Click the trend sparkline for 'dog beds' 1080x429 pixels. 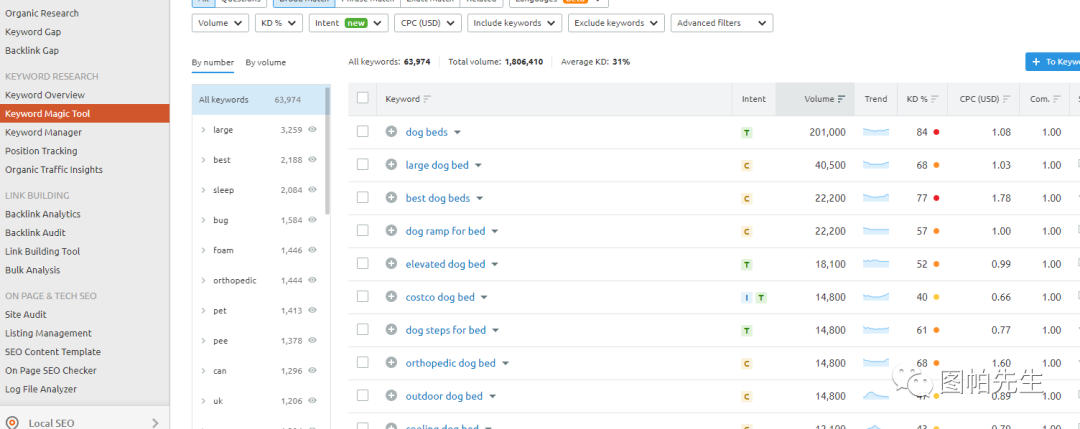click(x=875, y=132)
